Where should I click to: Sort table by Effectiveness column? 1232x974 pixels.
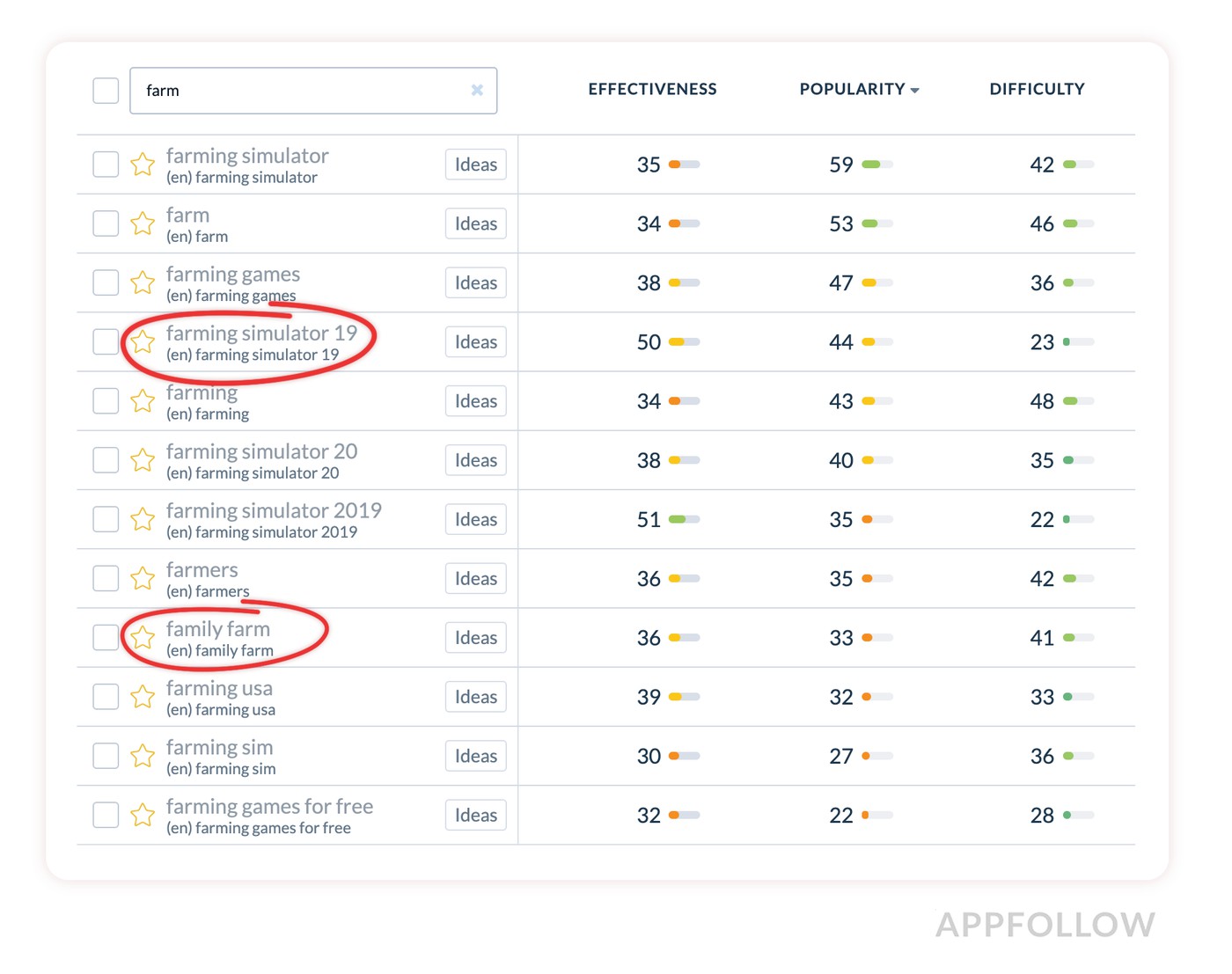[652, 89]
